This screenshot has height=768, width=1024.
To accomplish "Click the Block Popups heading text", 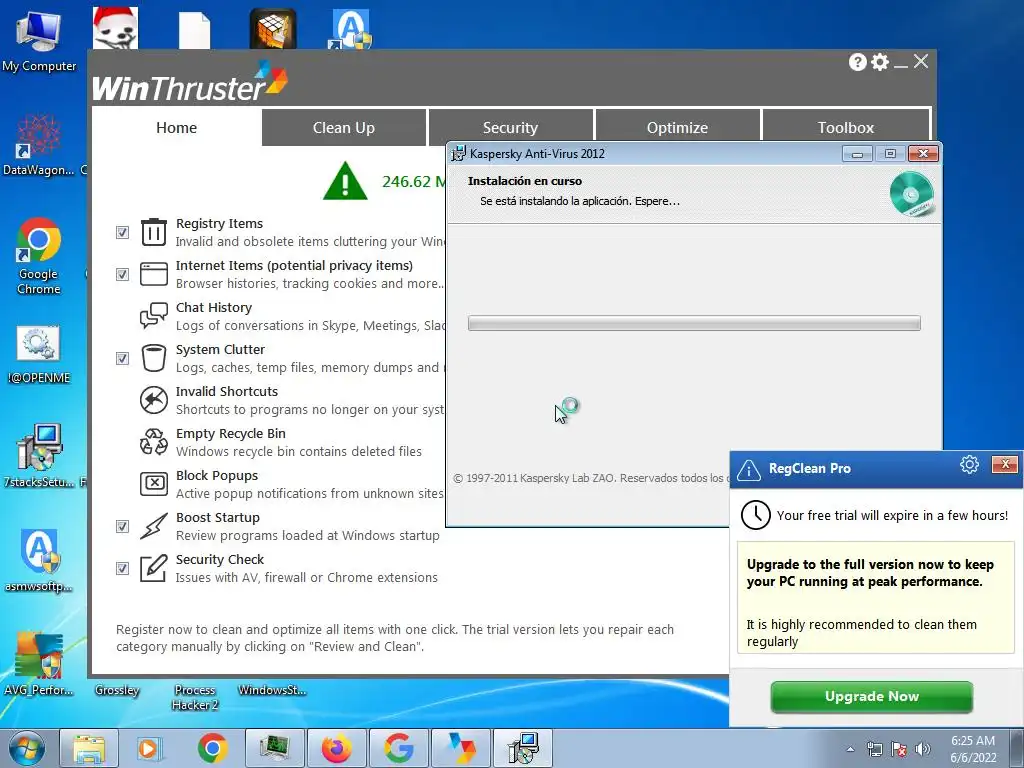I will 217,475.
